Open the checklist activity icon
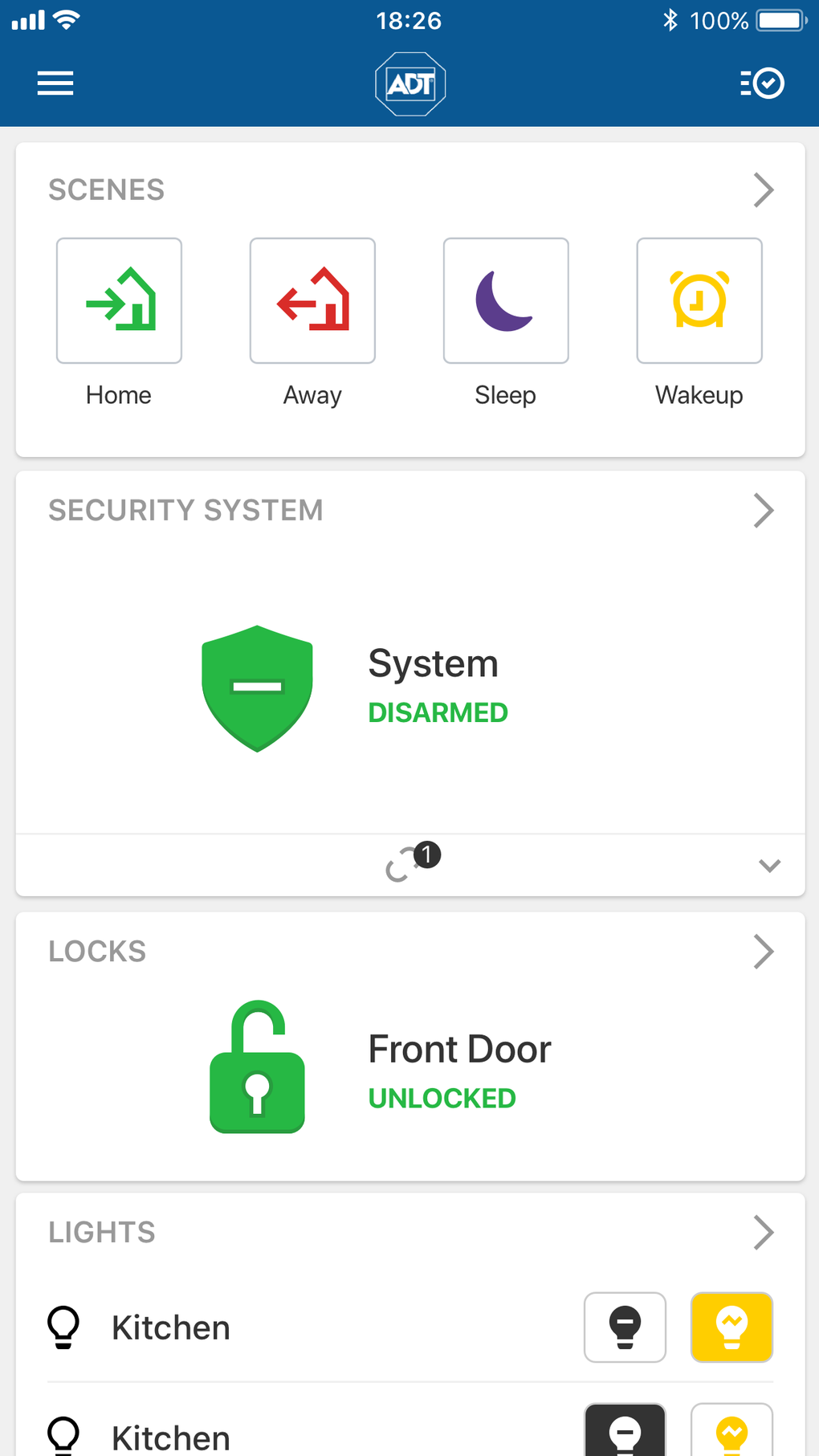 click(762, 84)
